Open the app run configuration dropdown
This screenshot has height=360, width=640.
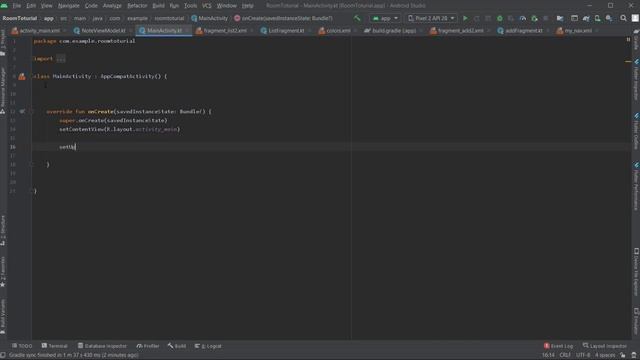(x=385, y=18)
